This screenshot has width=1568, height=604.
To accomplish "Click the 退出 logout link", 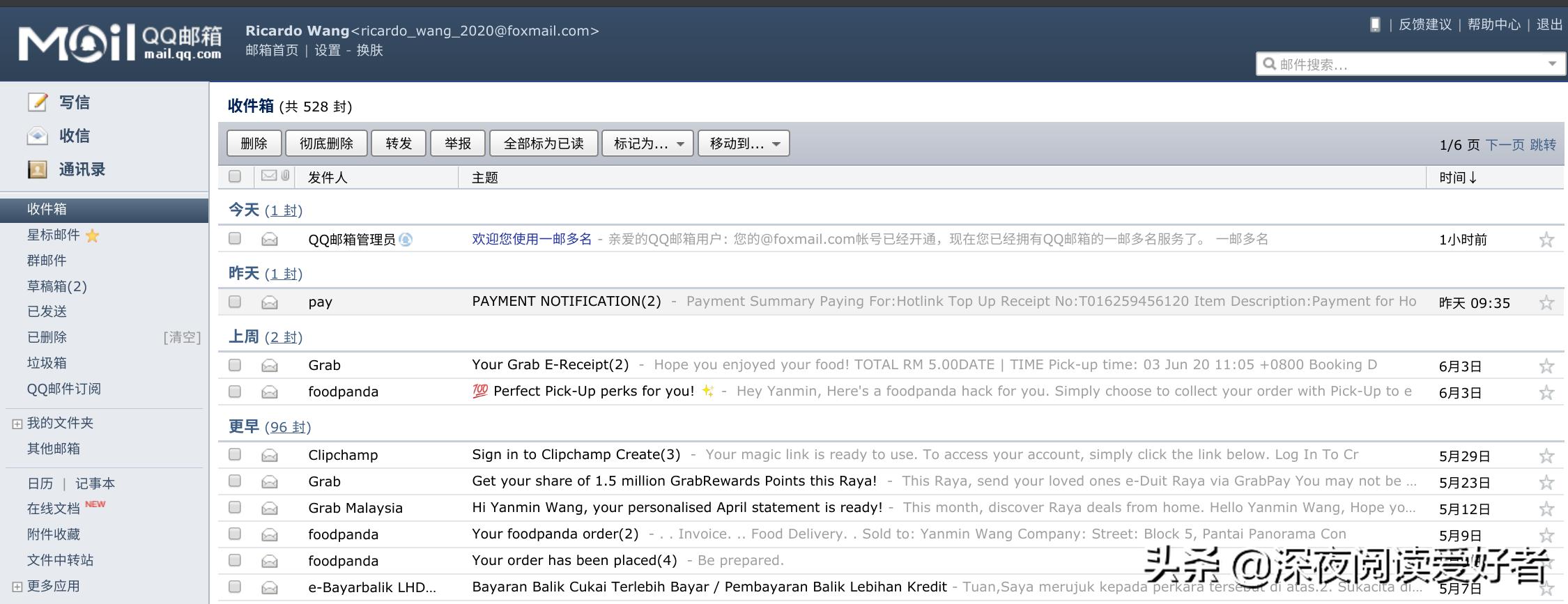I will click(1549, 24).
